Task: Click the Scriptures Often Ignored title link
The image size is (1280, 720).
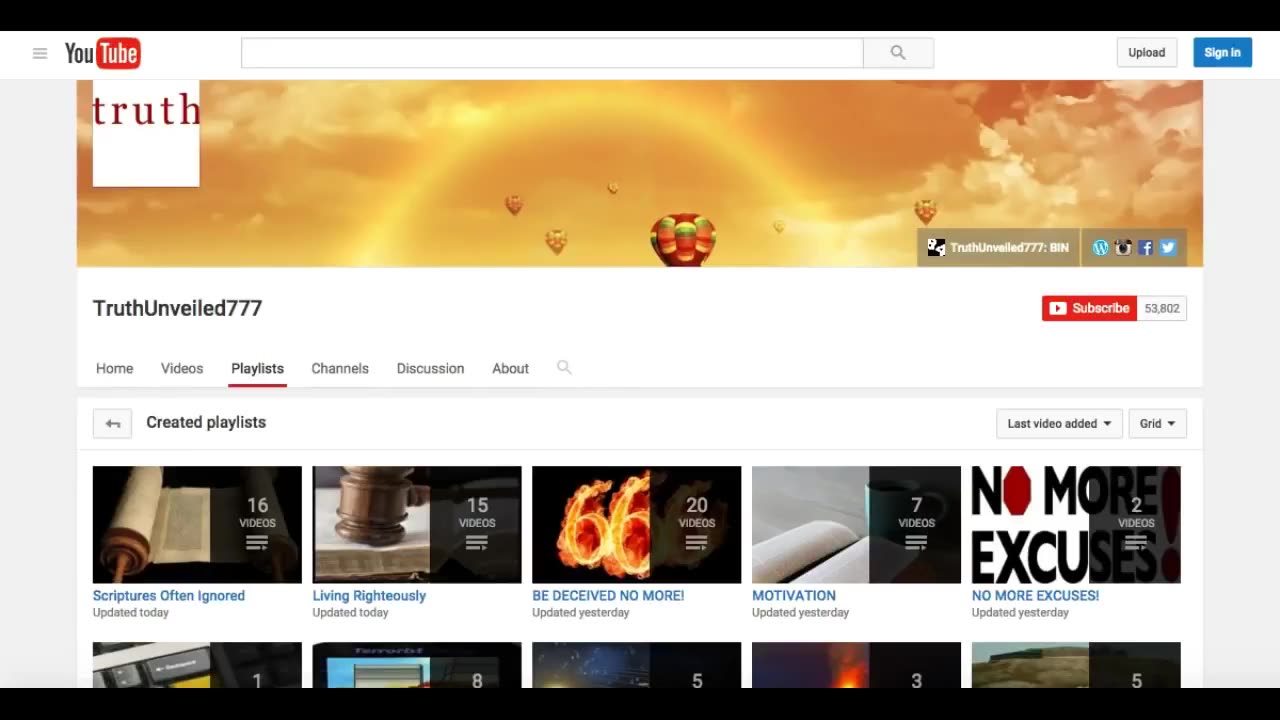Action: pos(169,595)
